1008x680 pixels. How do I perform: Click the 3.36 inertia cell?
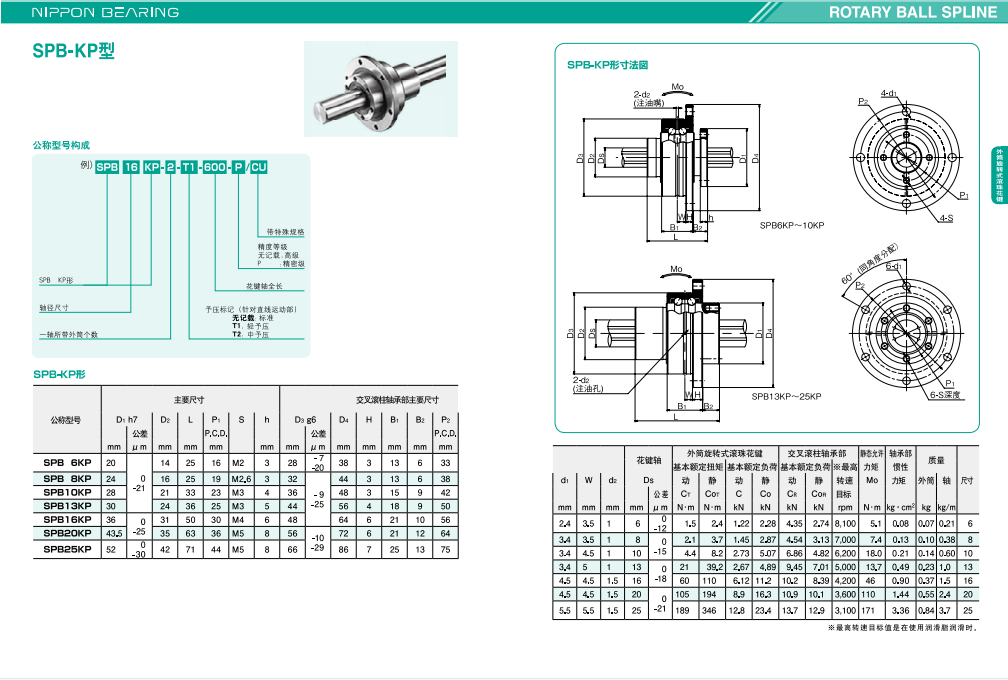[x=901, y=611]
